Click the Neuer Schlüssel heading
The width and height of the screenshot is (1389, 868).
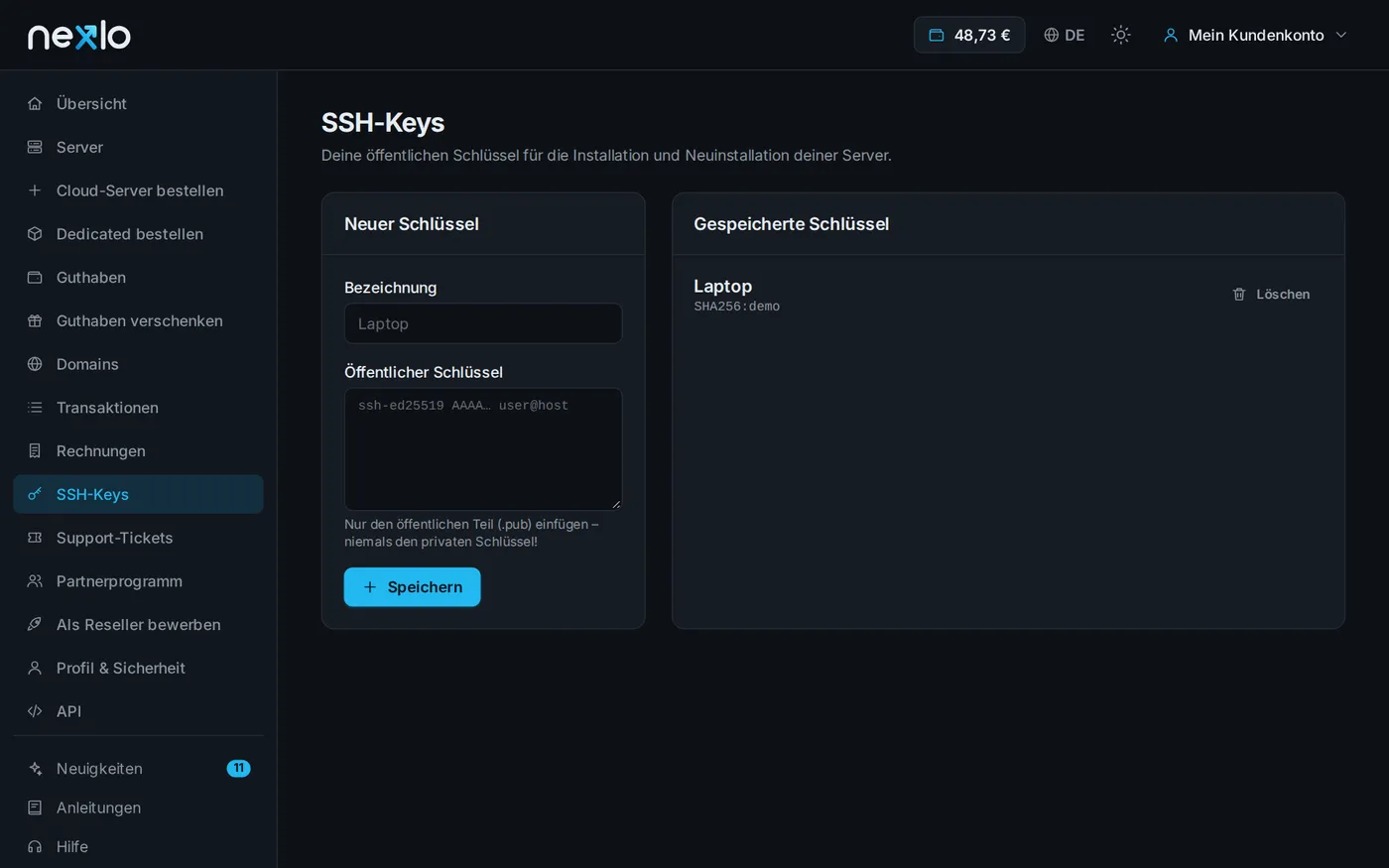click(412, 224)
